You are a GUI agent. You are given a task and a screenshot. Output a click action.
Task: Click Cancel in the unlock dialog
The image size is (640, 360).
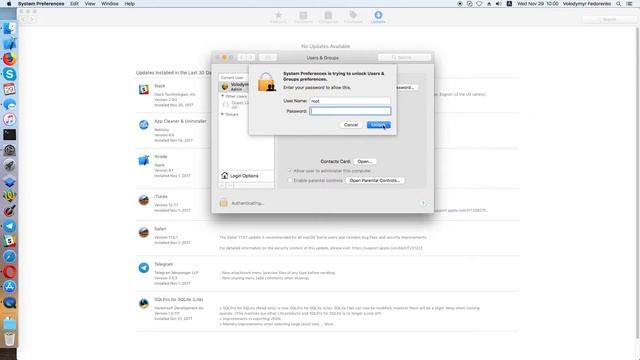point(351,125)
